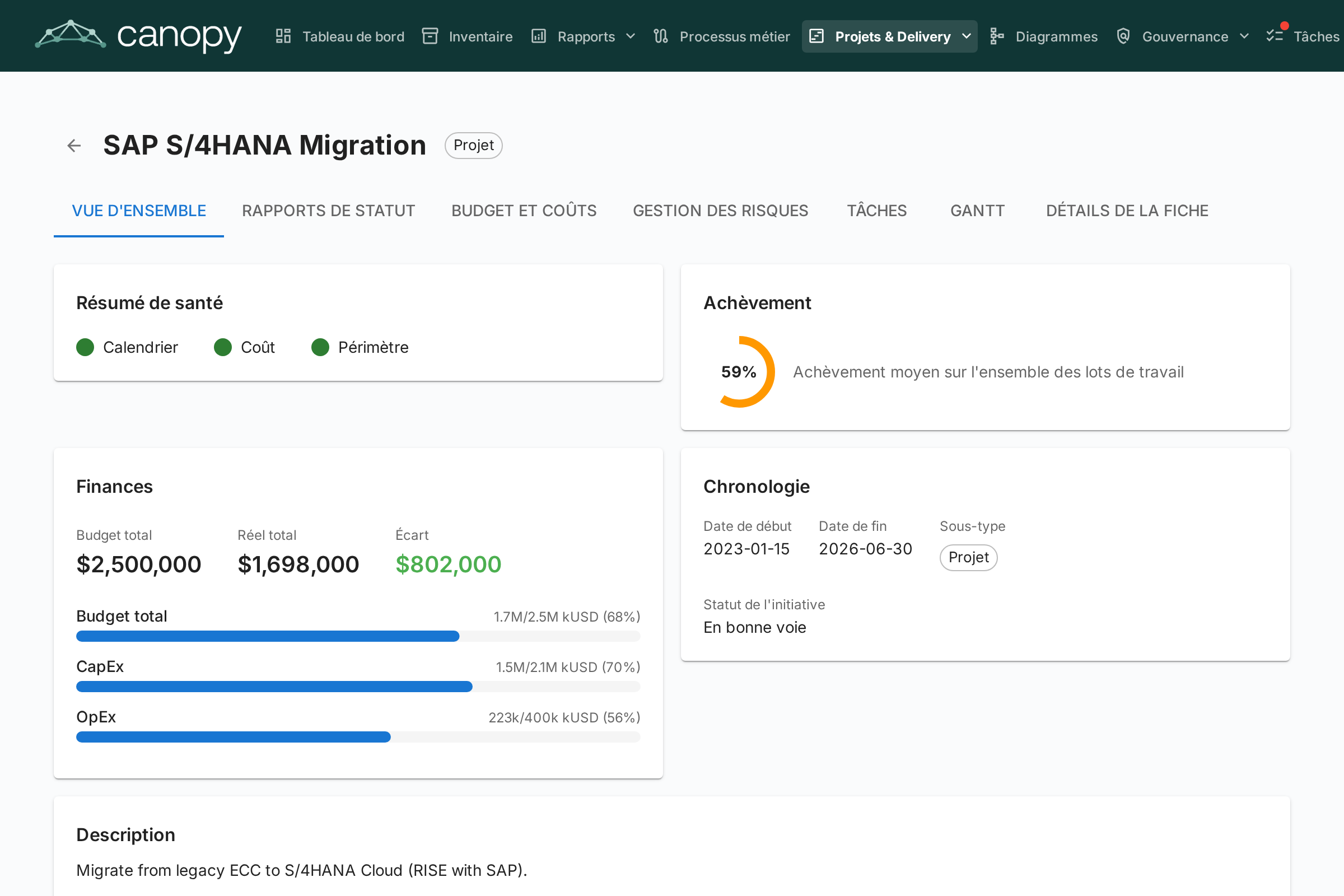Viewport: 1344px width, 896px height.
Task: Click the Chronologie heading
Action: [x=757, y=487]
